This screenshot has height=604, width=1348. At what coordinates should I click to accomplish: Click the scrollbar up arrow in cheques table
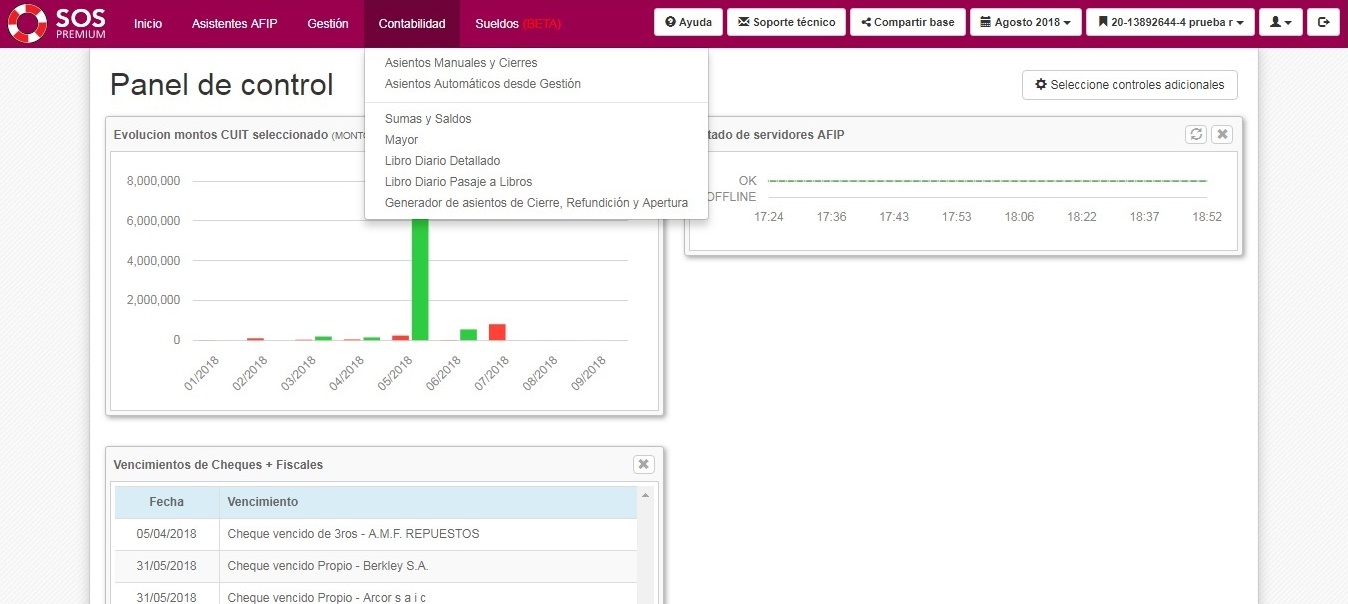coord(645,496)
